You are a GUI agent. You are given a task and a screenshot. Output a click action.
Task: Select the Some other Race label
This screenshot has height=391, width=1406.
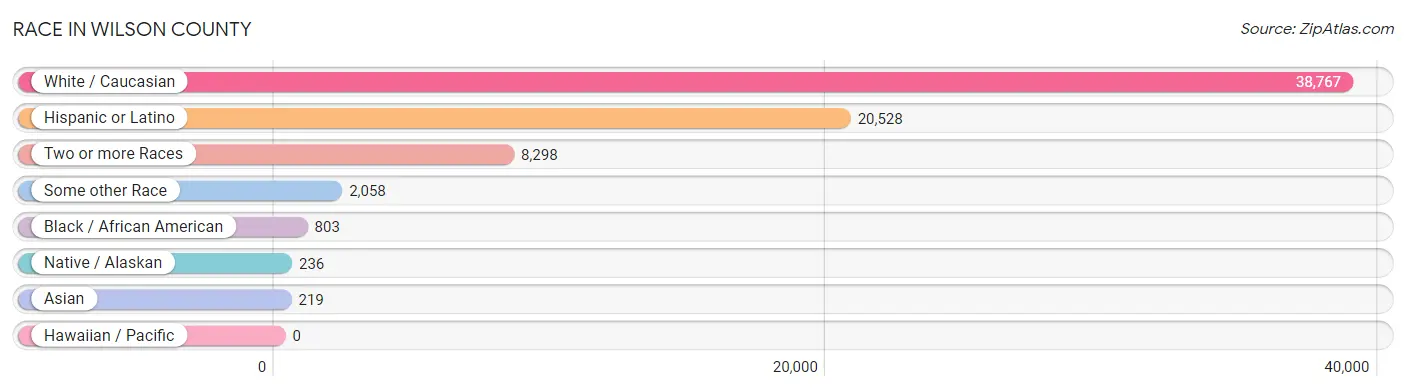[105, 190]
